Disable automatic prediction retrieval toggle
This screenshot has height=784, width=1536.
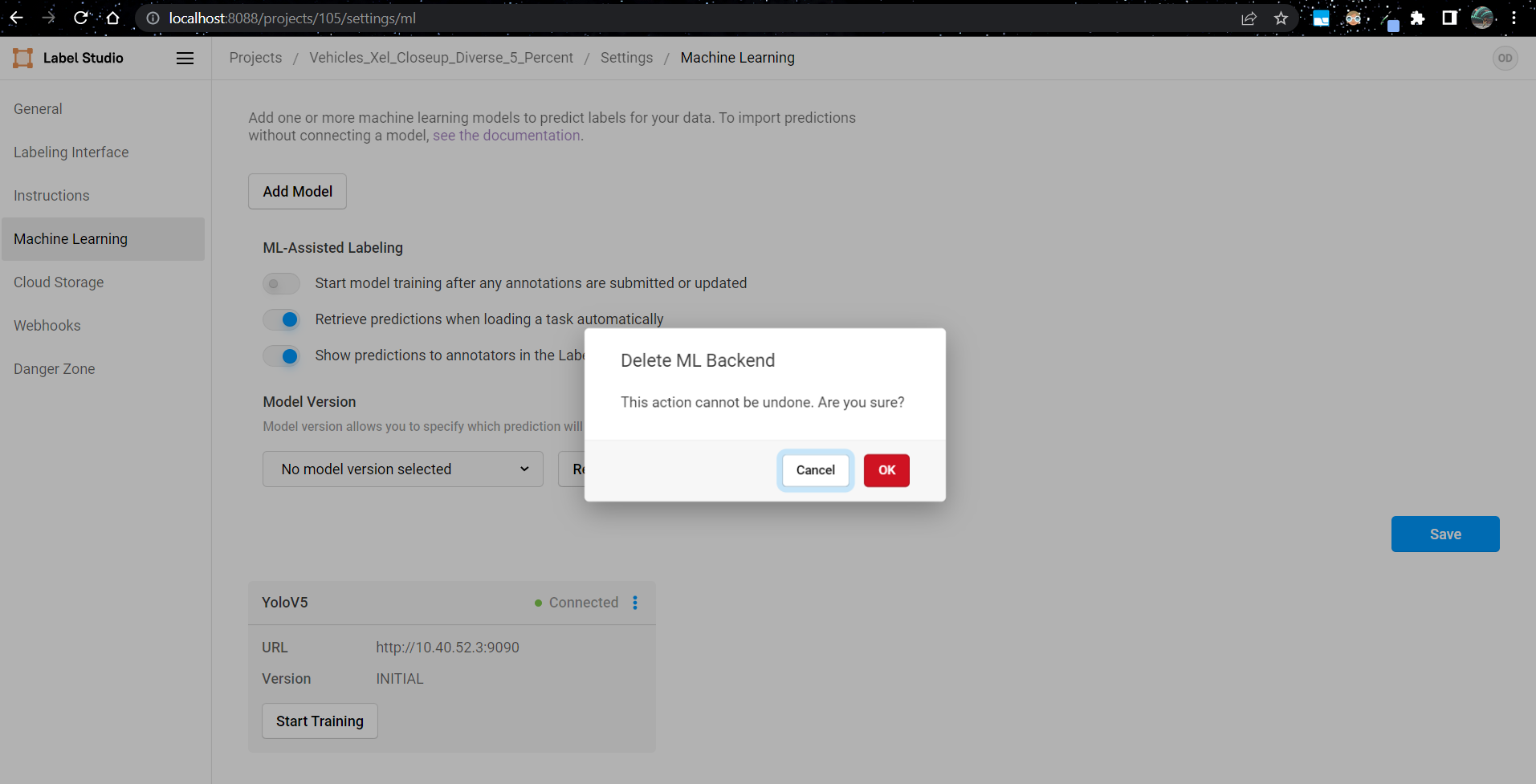pyautogui.click(x=281, y=319)
